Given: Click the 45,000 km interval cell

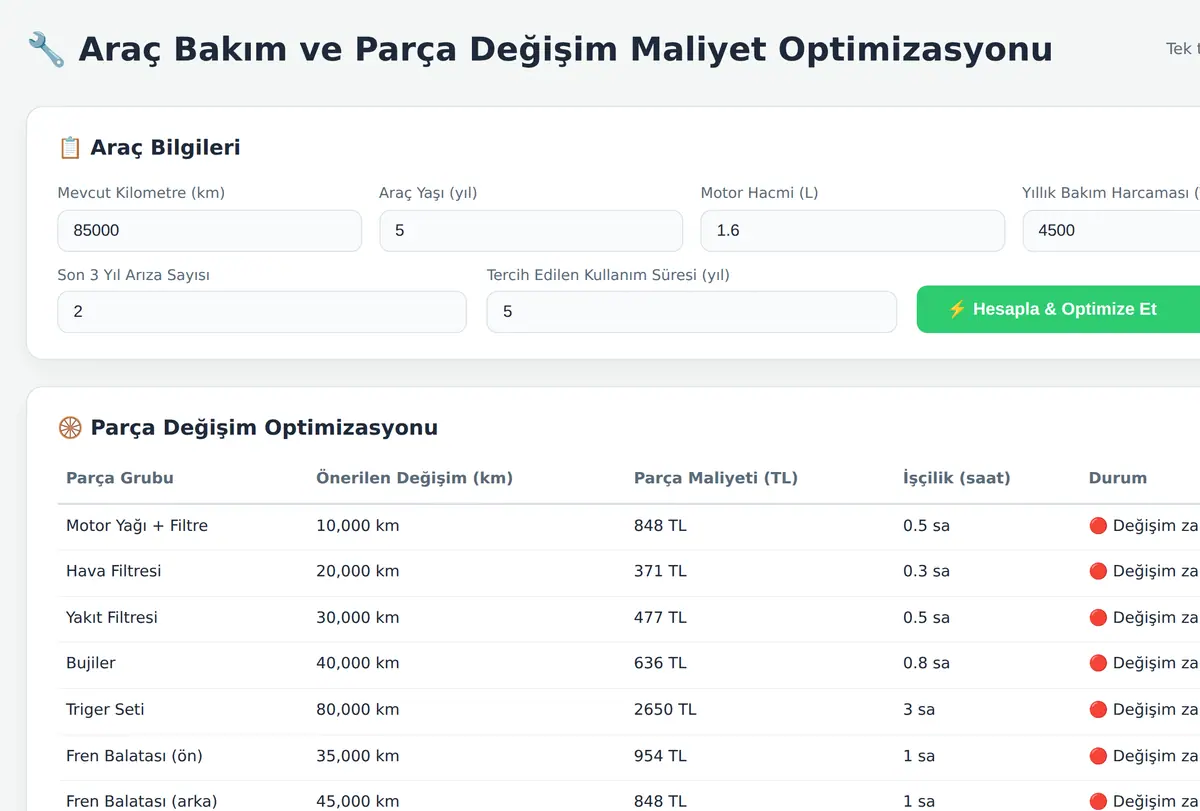Looking at the screenshot, I should tap(357, 802).
